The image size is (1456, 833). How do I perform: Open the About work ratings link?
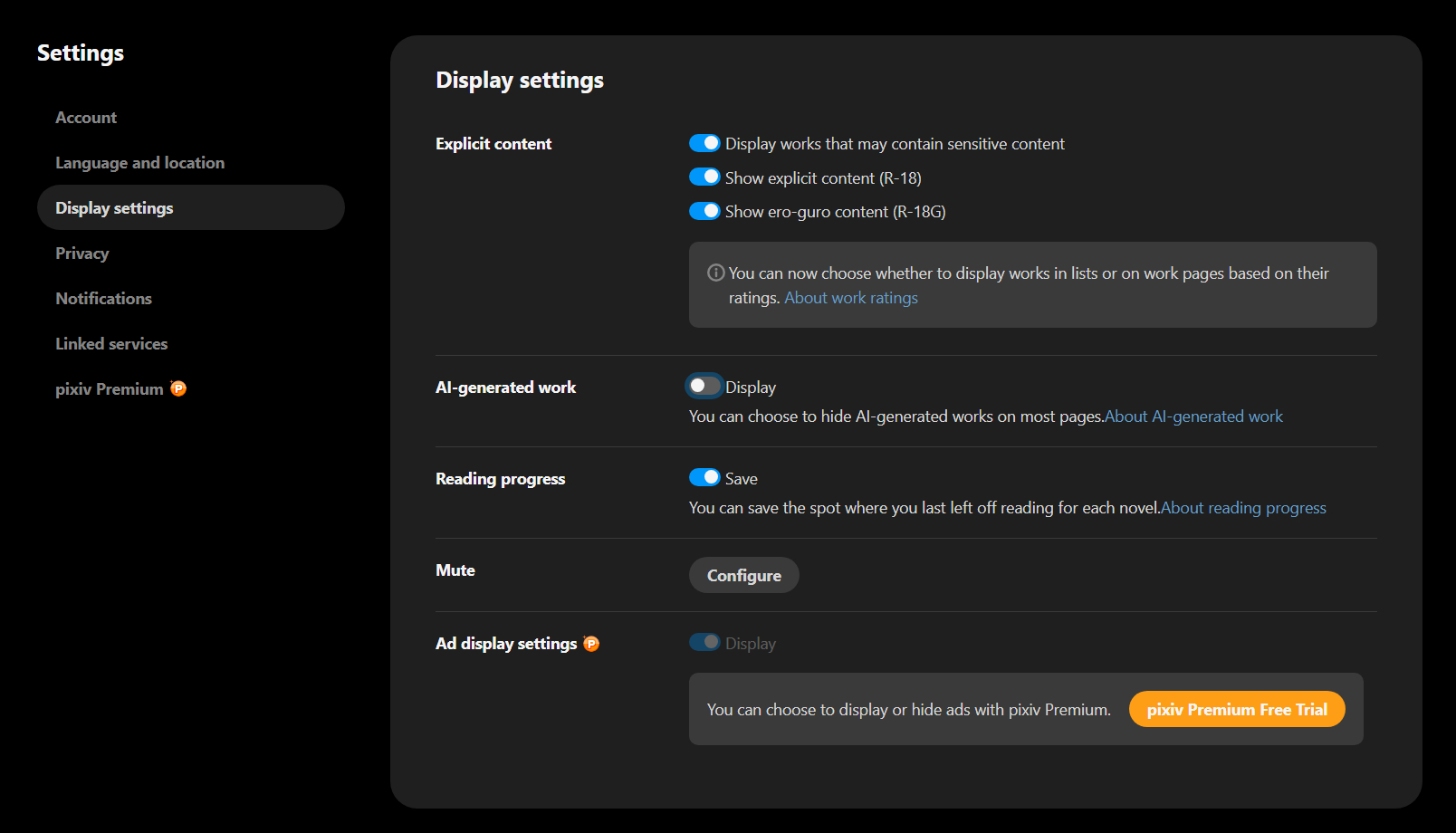850,298
